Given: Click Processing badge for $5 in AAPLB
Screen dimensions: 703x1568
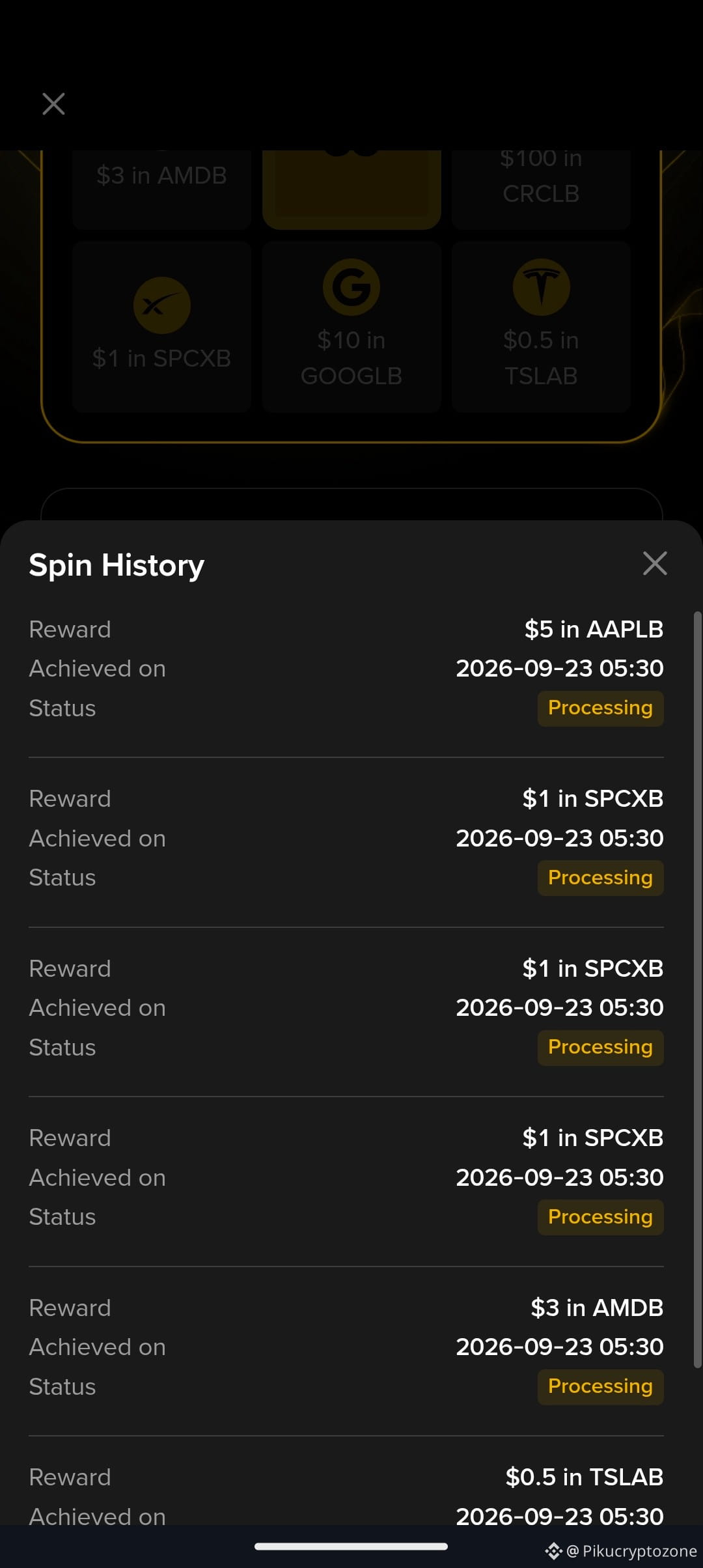Looking at the screenshot, I should pyautogui.click(x=600, y=708).
